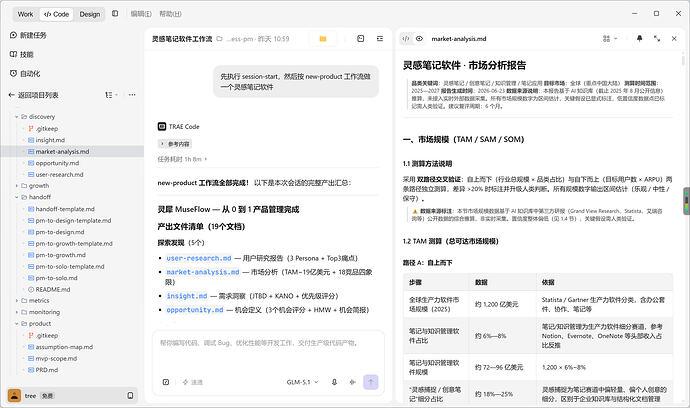690x408 pixels.
Task: Open the layout grid dropdown in the preview header
Action: click(x=610, y=39)
